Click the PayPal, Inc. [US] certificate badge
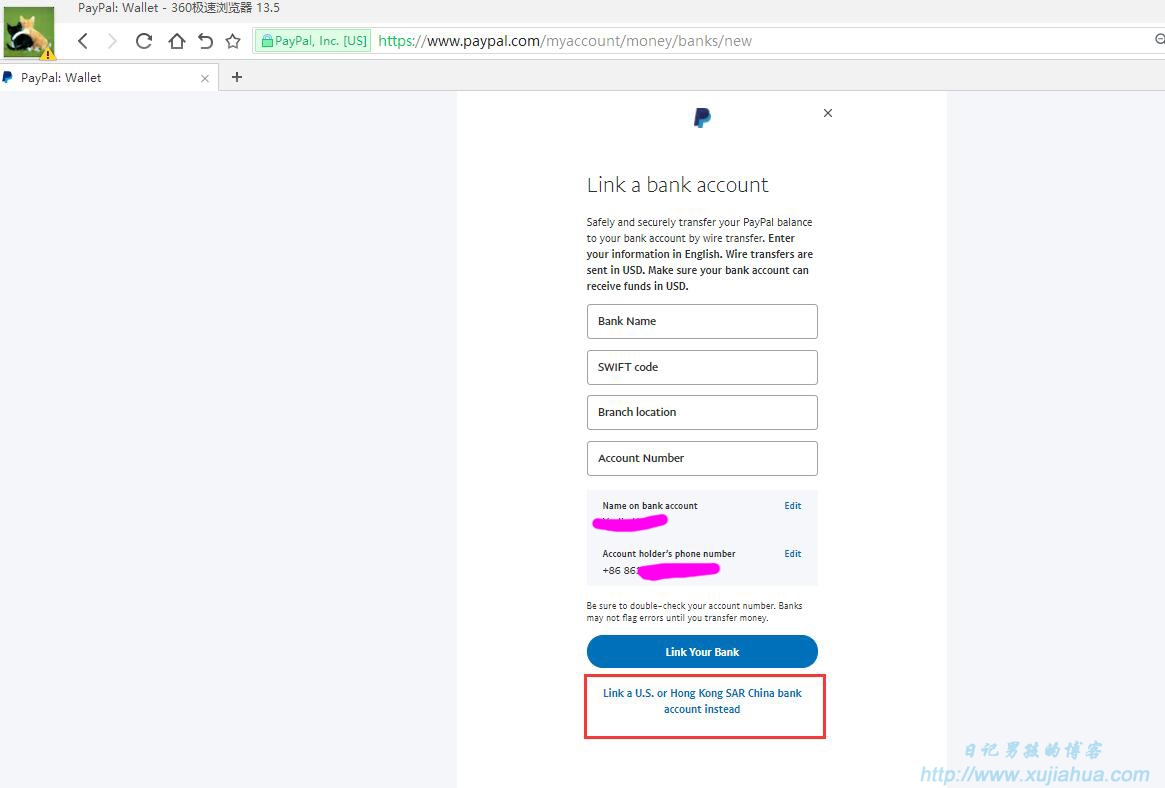Viewport: 1165px width, 788px height. coord(314,41)
